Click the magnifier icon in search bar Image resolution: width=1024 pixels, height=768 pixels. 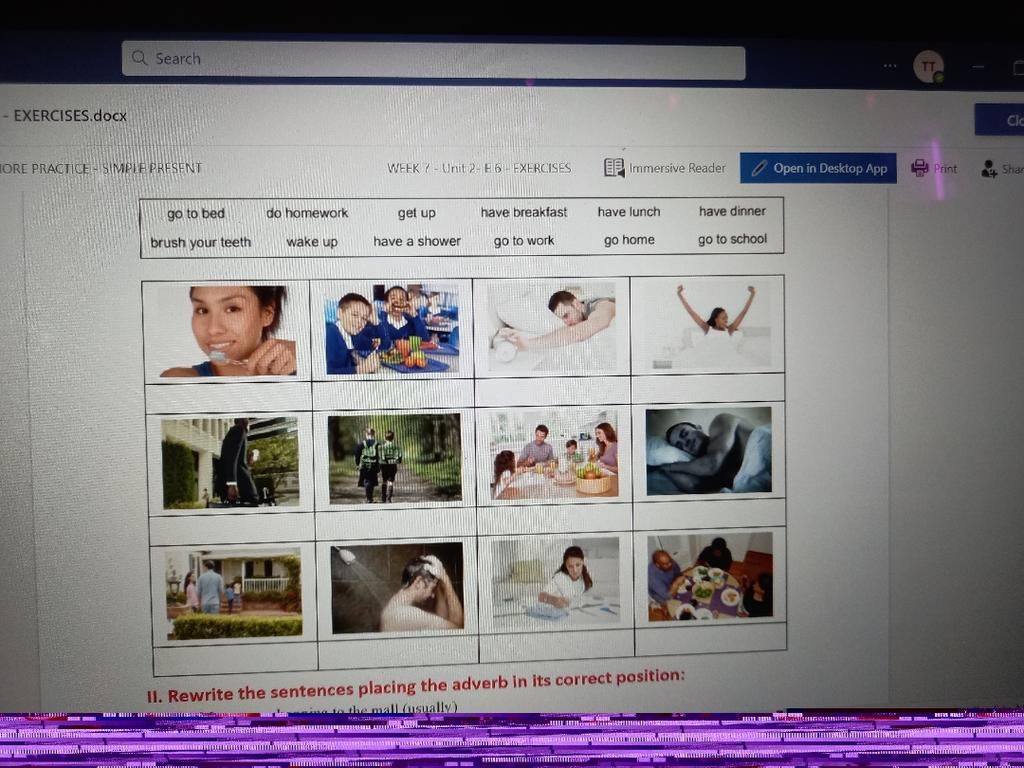click(139, 57)
